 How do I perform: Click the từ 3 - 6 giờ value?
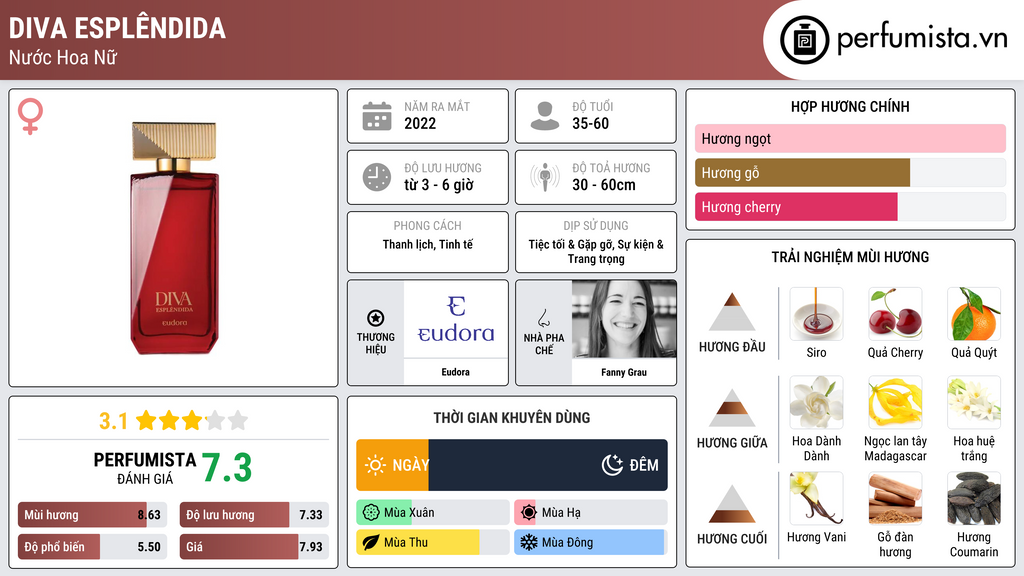(x=439, y=185)
